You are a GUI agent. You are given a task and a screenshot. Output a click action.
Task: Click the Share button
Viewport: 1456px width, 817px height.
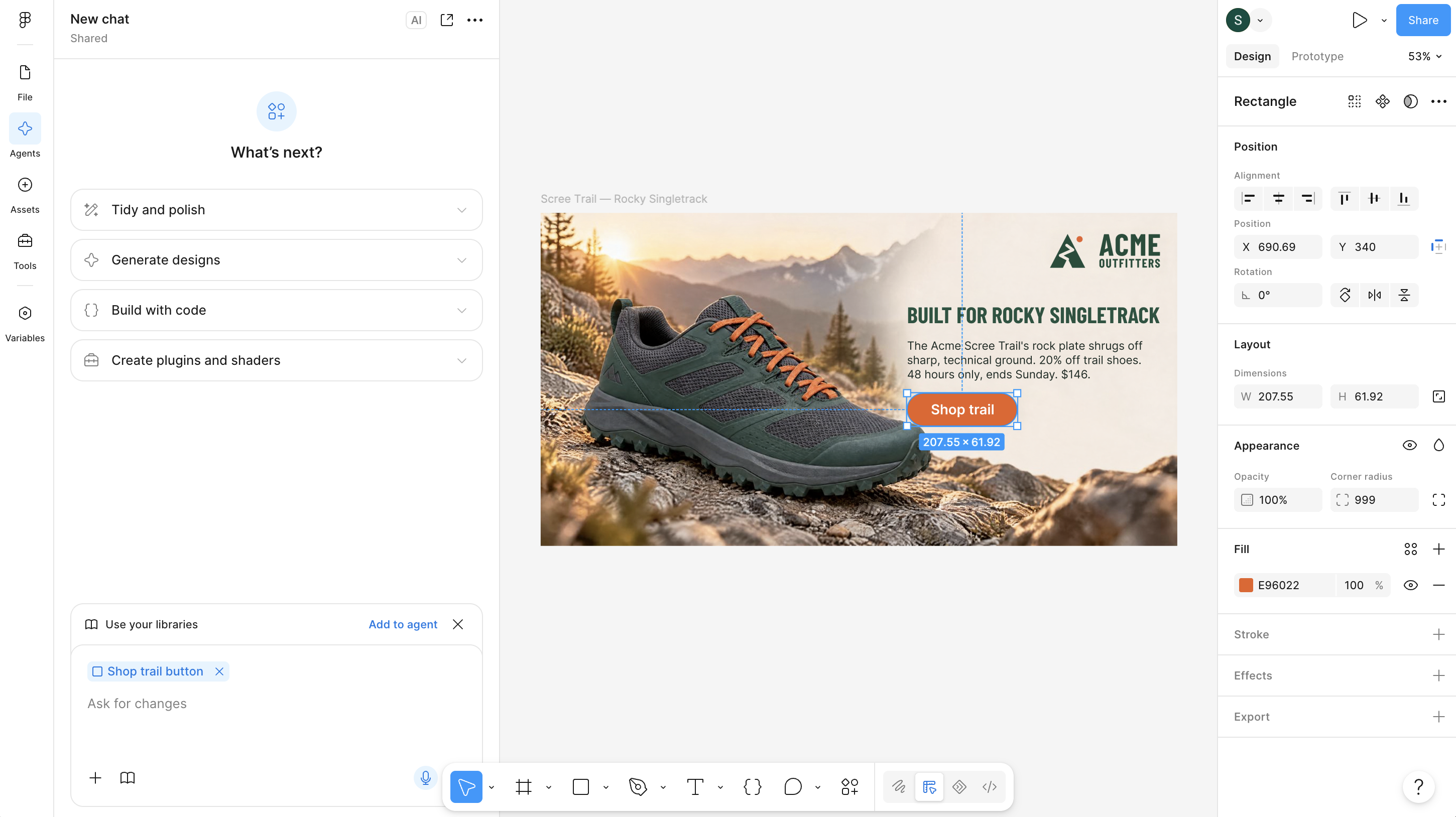1423,21
